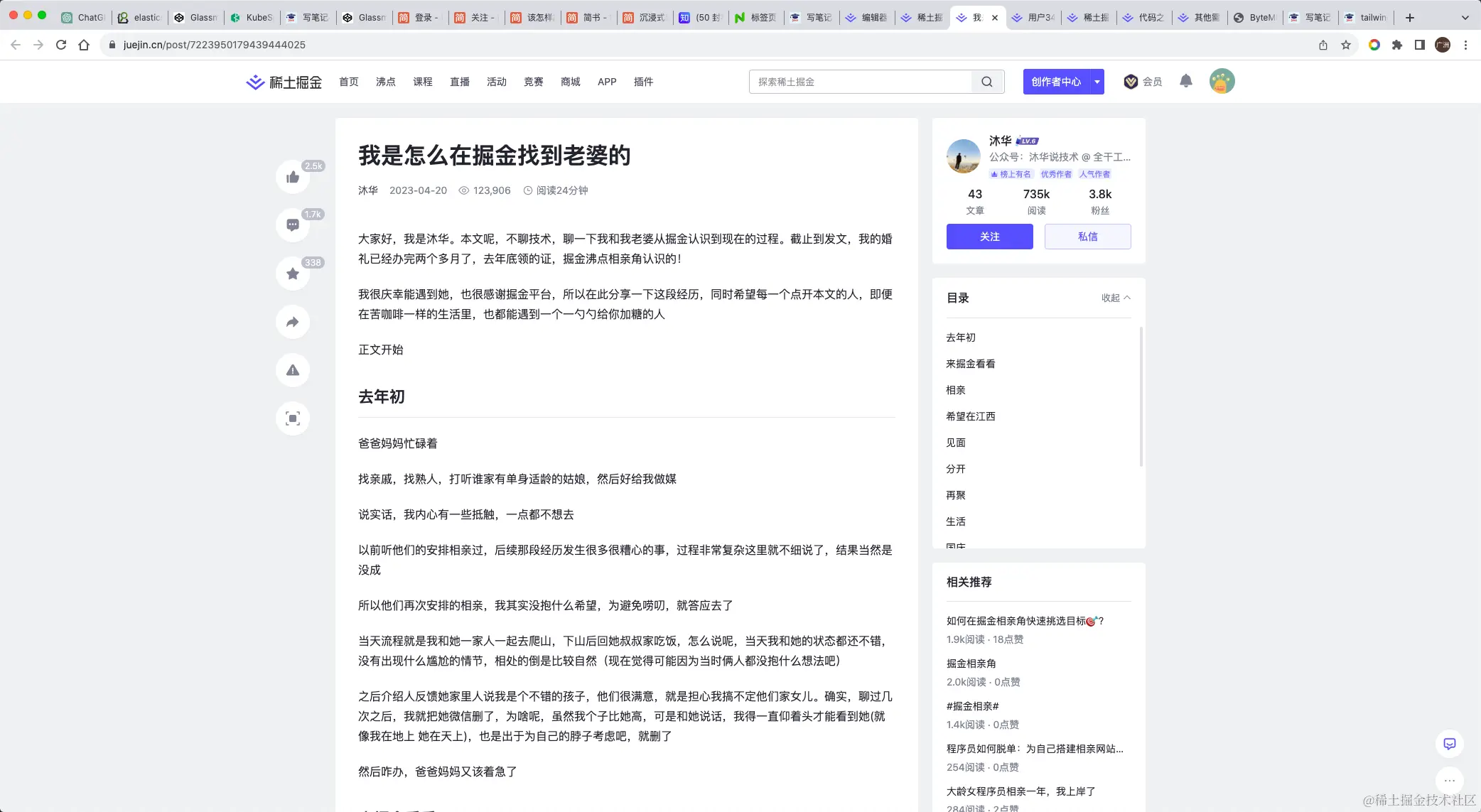Focus the 探索稀土掘金 search field
1481x812 pixels.
(860, 82)
